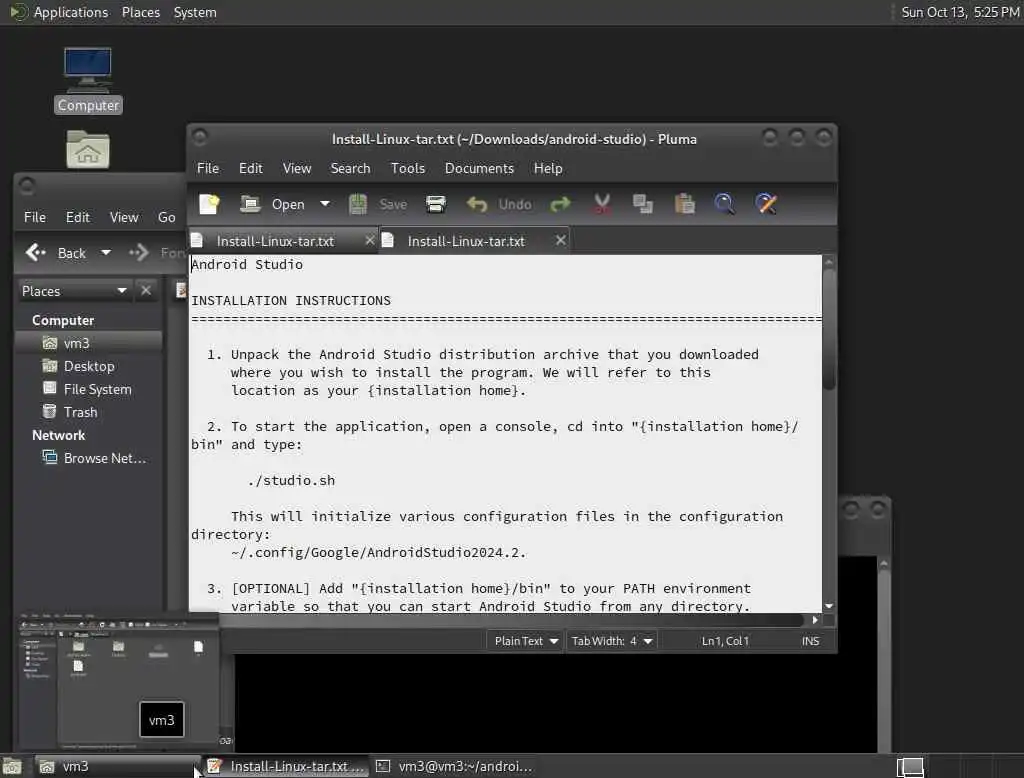The image size is (1024, 778).
Task: Switch to Install-Linux-tar.txt taskbar entry
Action: 286,766
